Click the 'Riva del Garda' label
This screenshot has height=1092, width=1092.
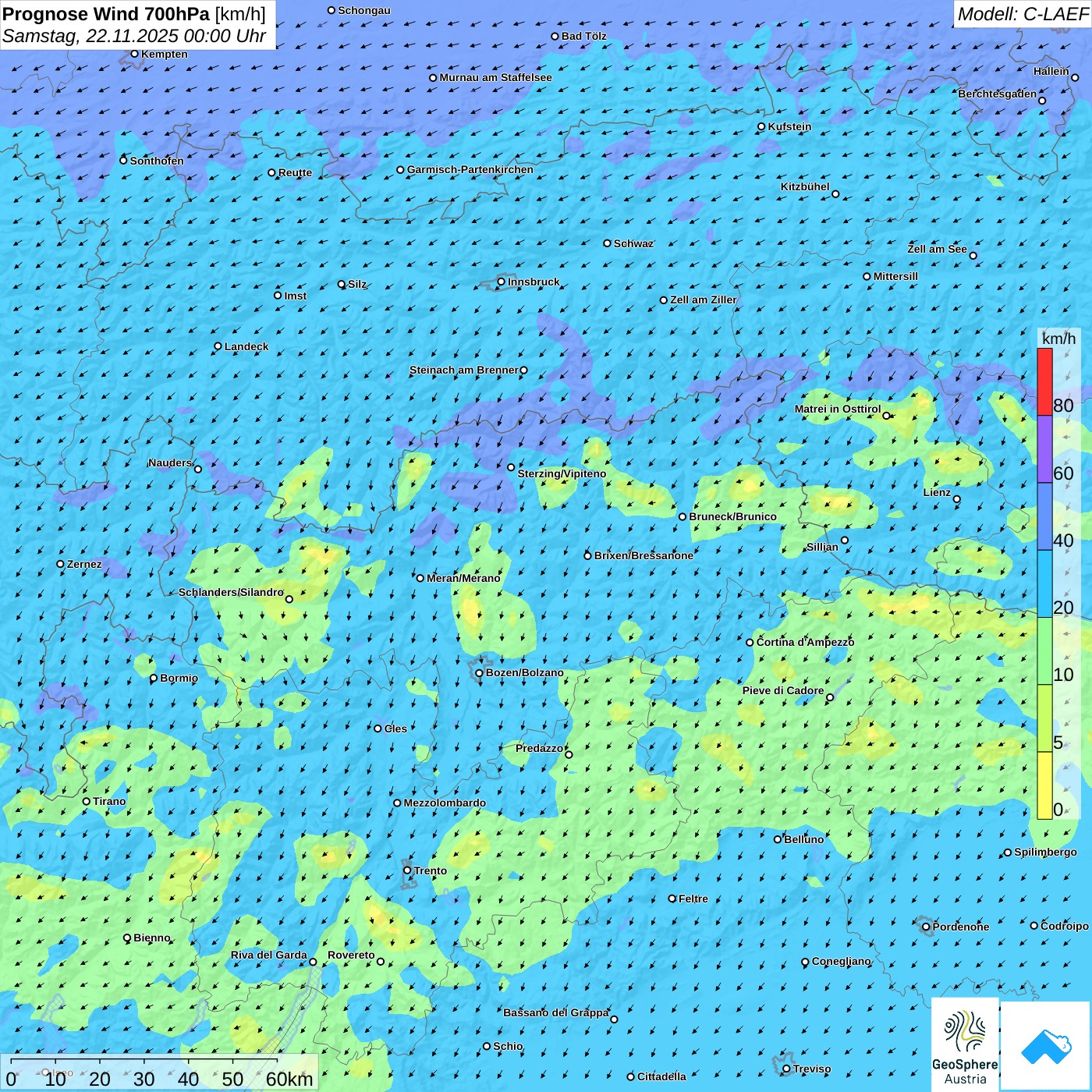[x=269, y=955]
